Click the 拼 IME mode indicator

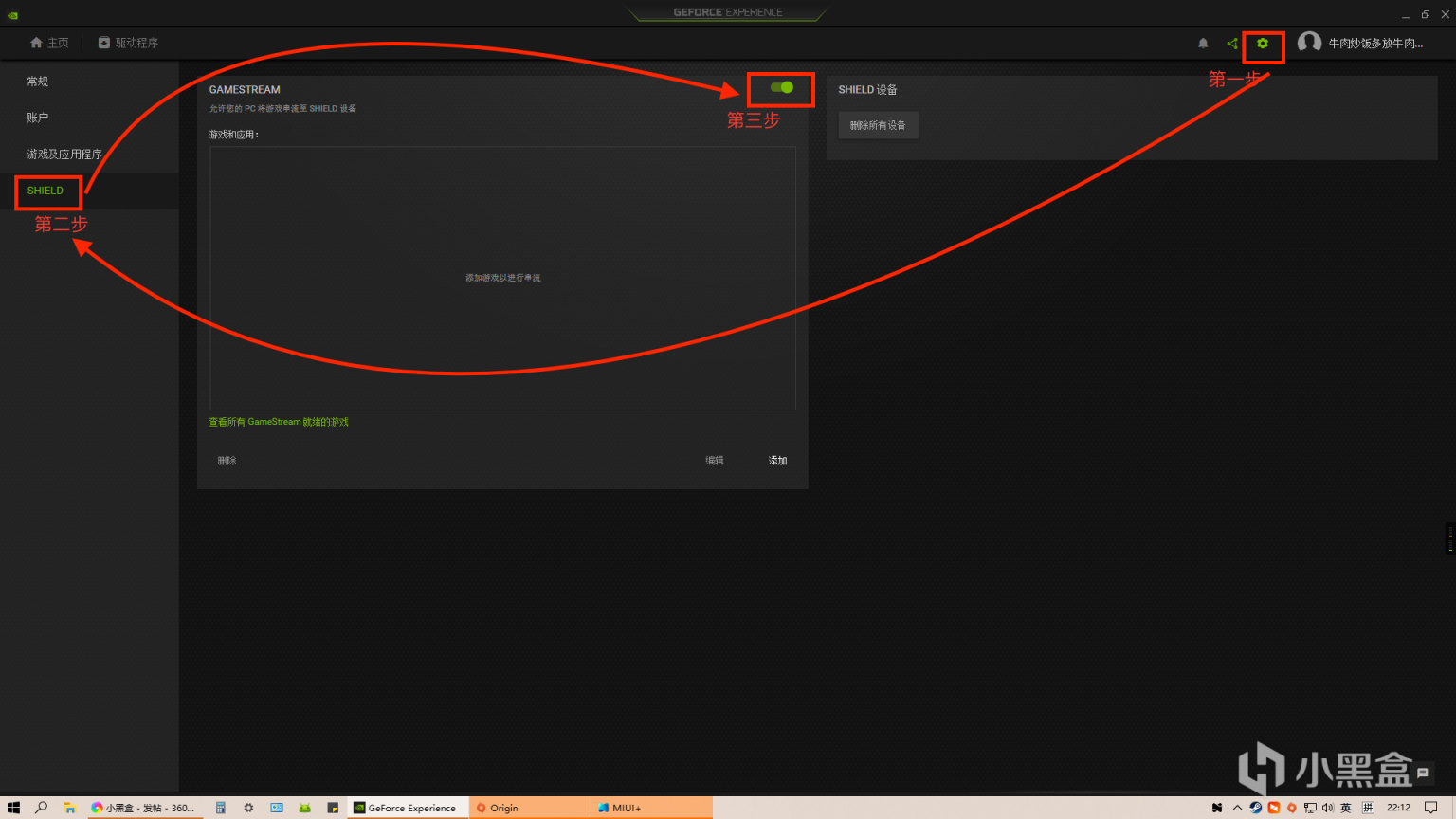click(1368, 808)
